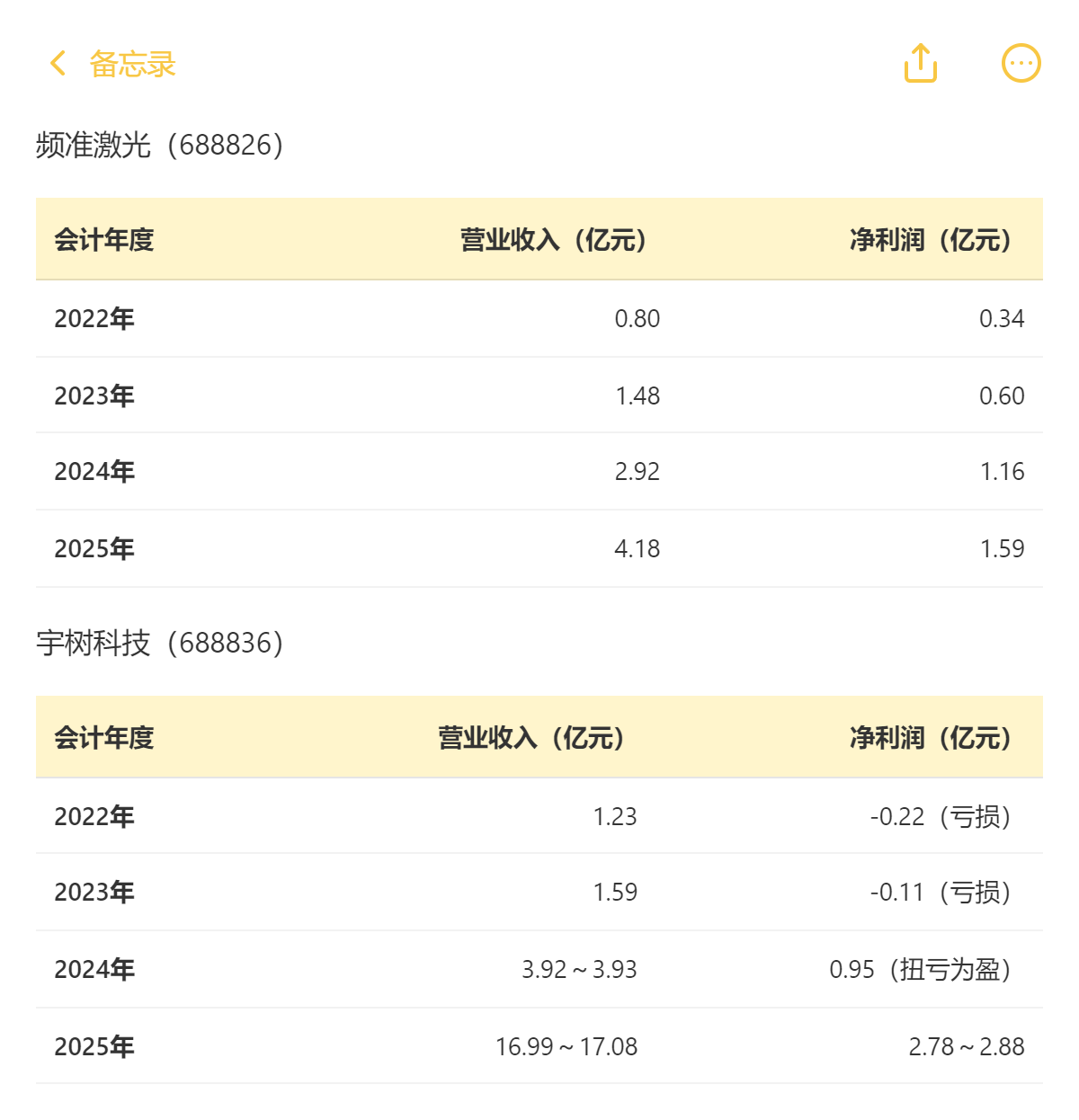This screenshot has height=1120, width=1079.
Task: Select revenue value 1.48
Action: tap(638, 396)
